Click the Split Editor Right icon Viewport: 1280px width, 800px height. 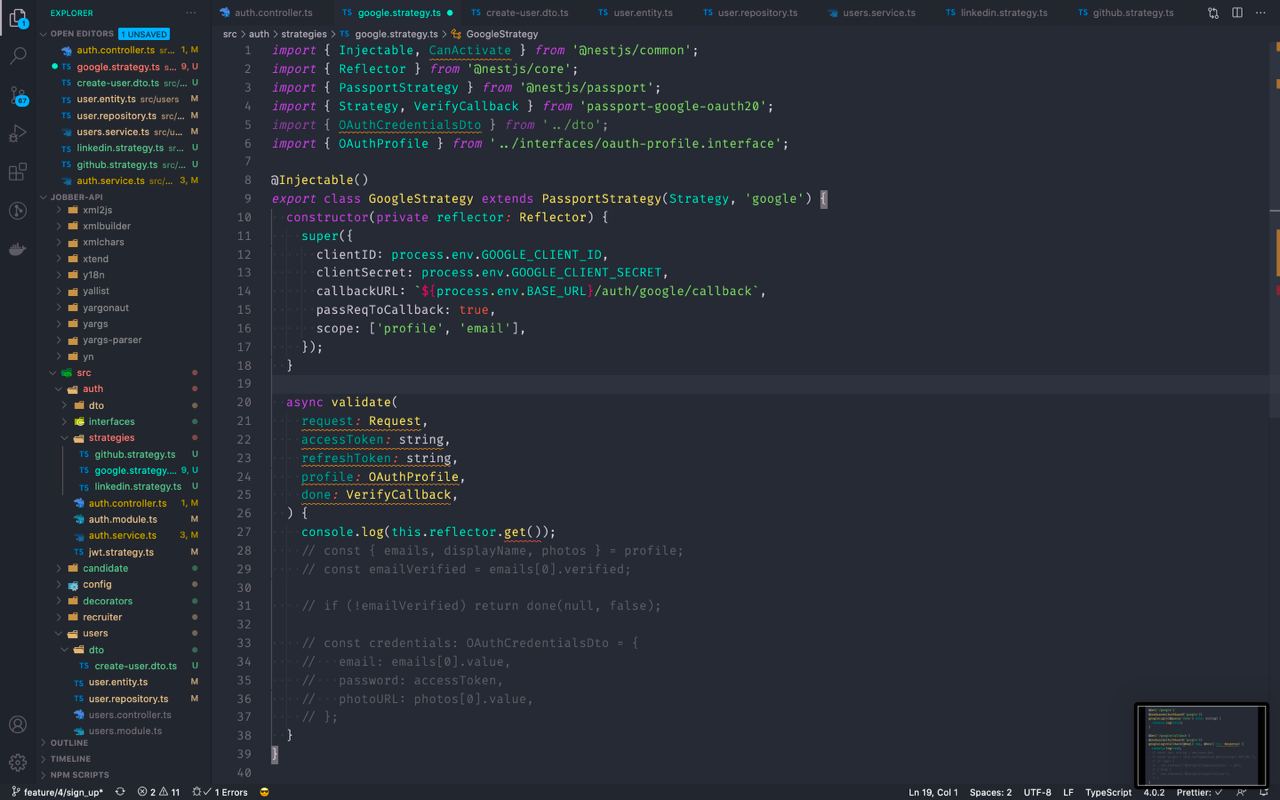click(1237, 13)
